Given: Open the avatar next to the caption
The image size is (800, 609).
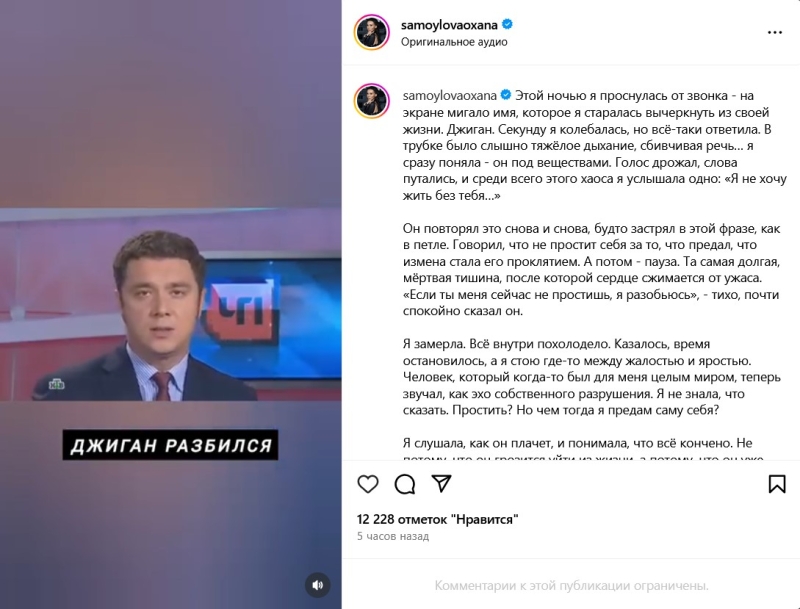Looking at the screenshot, I should pyautogui.click(x=371, y=101).
